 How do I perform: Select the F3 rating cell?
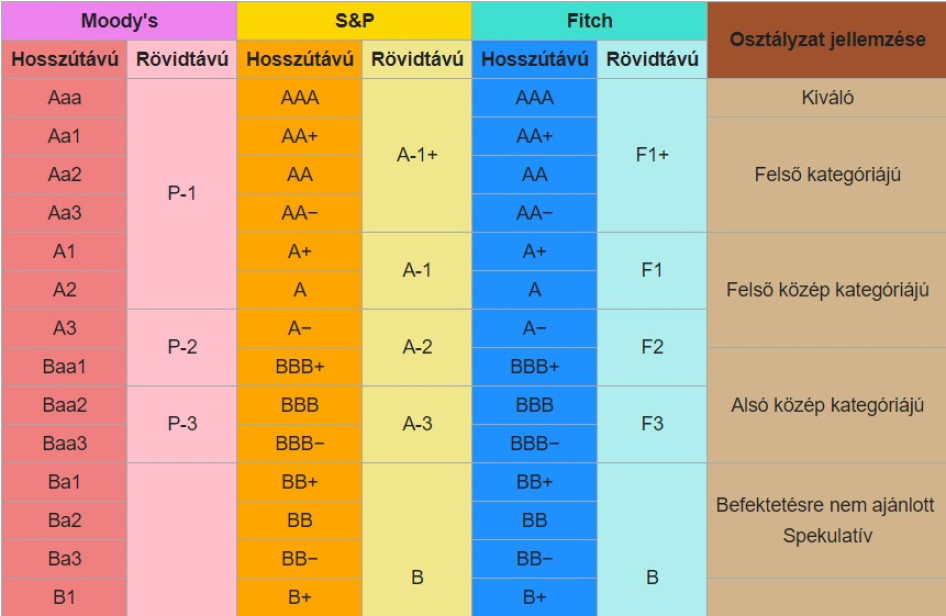tap(652, 424)
